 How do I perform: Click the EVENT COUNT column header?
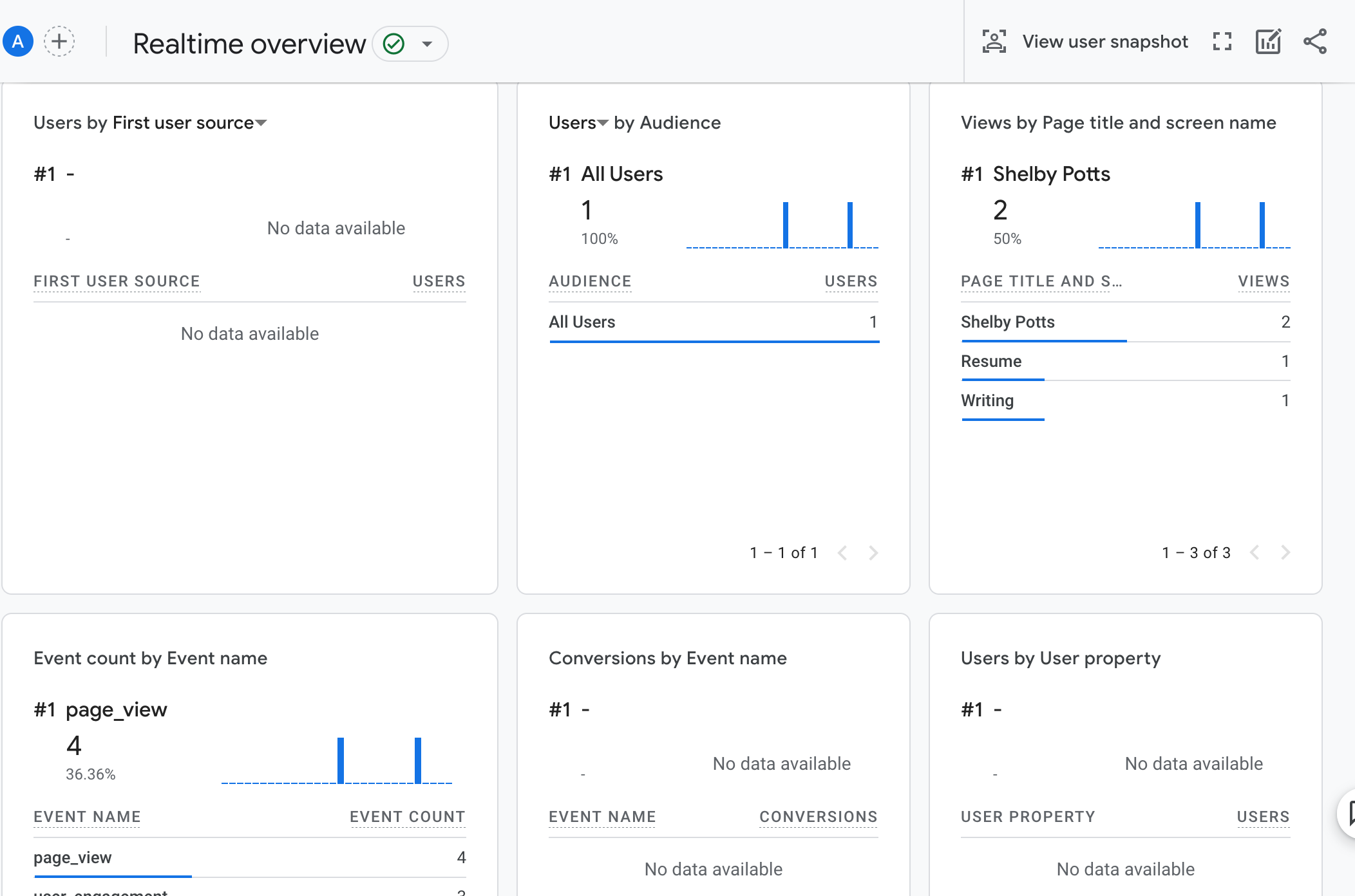pyautogui.click(x=408, y=817)
